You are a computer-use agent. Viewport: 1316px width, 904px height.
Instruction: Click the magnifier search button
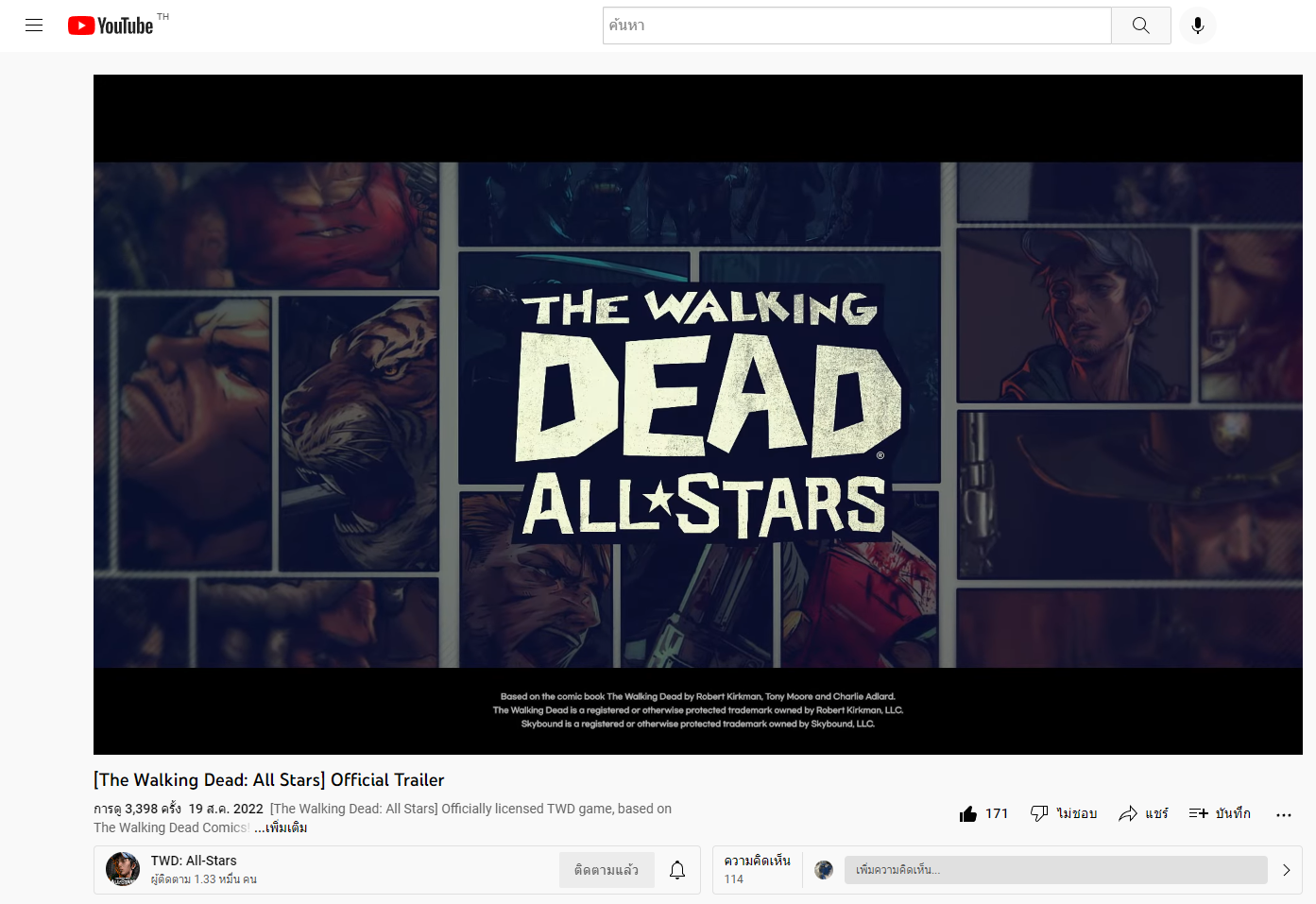pos(1141,26)
